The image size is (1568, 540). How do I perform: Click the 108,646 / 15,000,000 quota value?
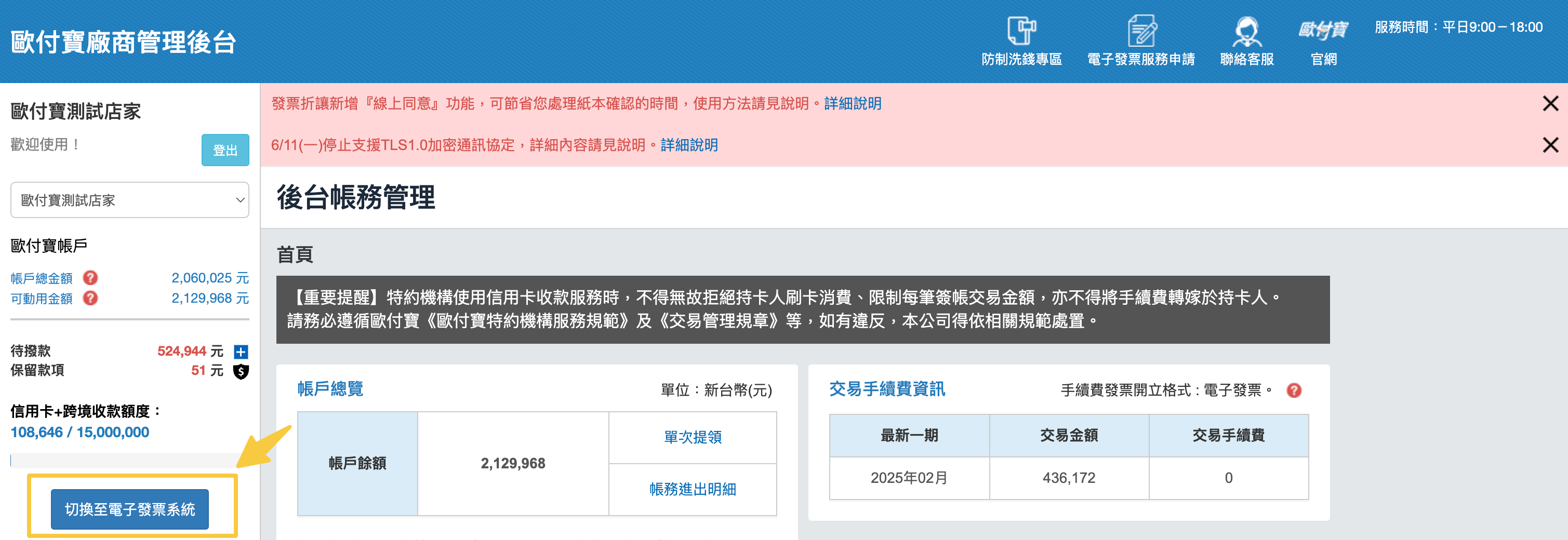pos(79,433)
